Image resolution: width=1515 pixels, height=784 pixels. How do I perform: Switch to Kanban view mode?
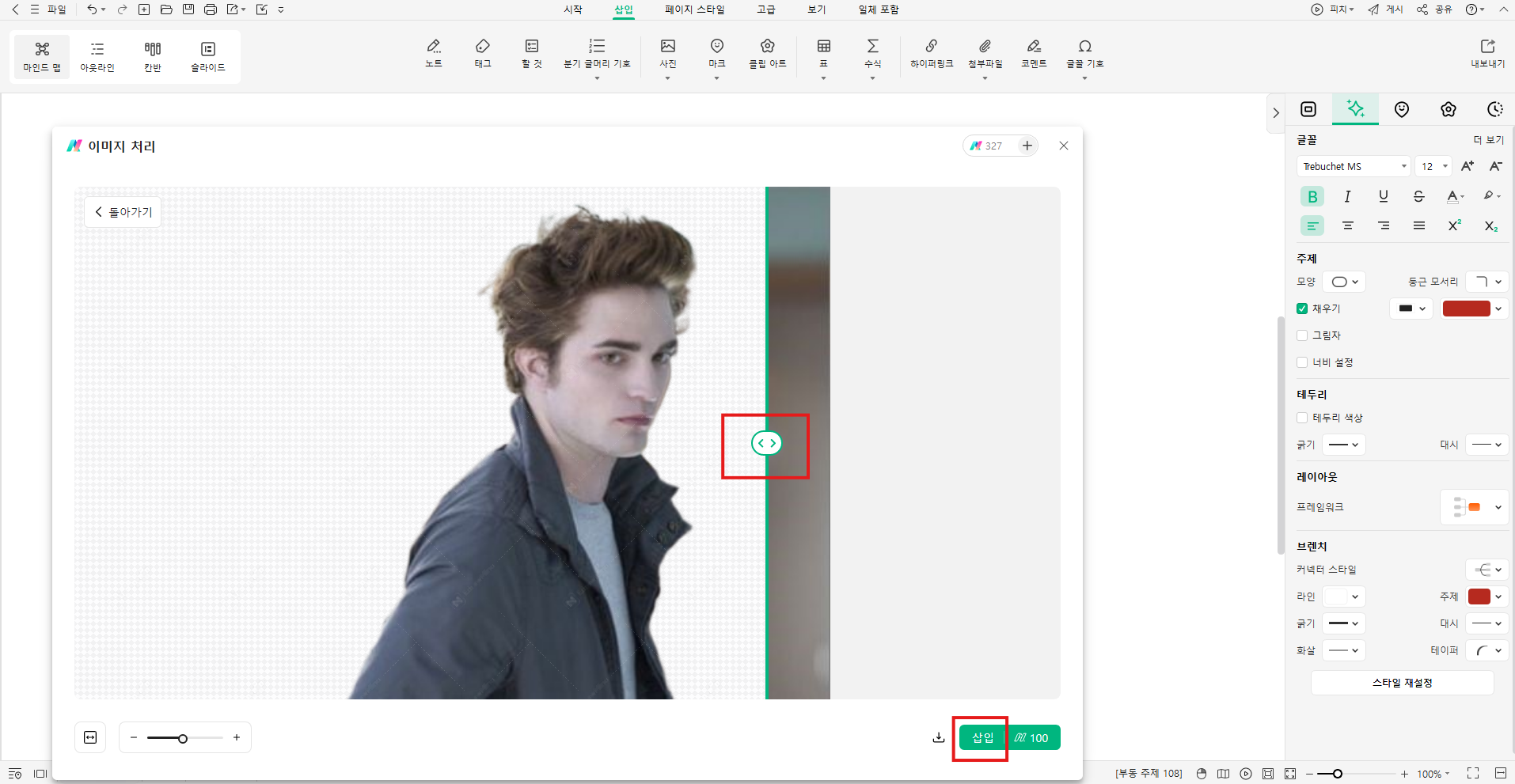[153, 57]
